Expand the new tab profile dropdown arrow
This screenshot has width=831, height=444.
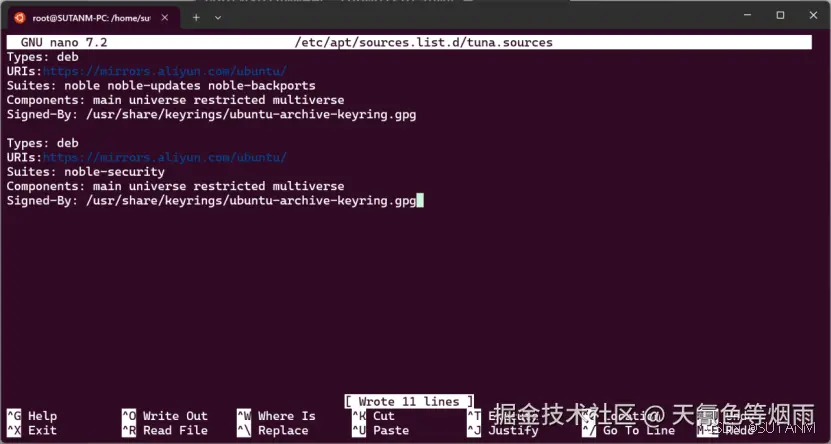click(218, 17)
